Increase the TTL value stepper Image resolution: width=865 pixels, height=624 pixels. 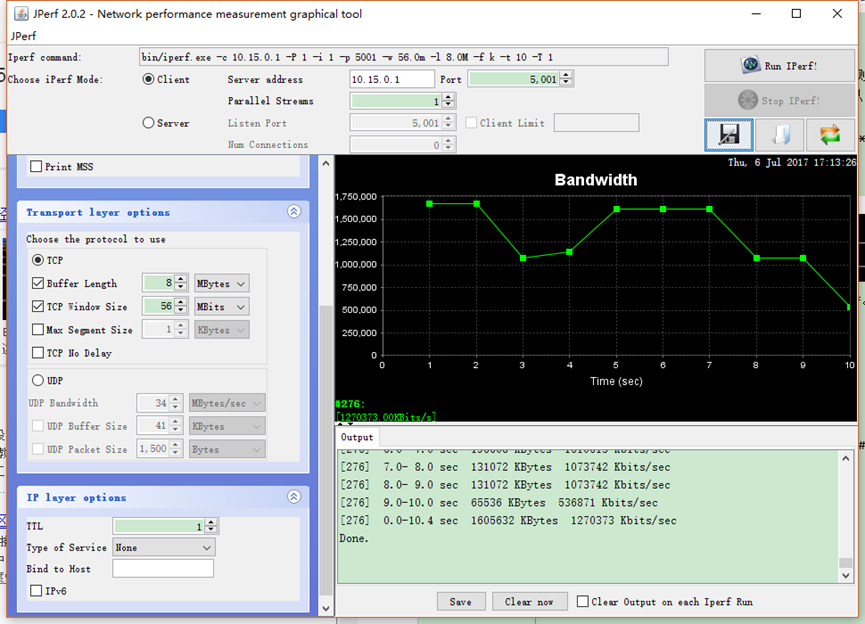(x=211, y=522)
